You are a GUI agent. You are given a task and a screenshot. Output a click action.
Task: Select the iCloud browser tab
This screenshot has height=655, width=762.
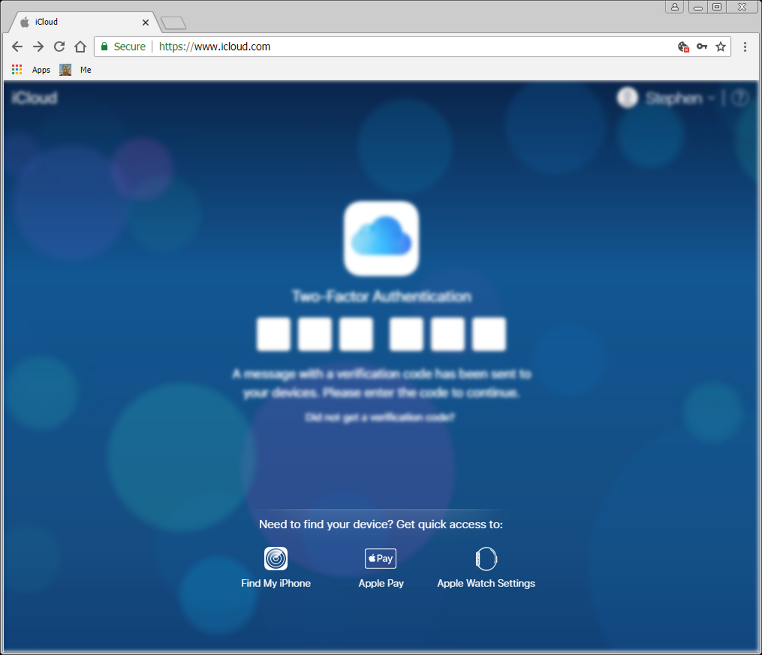83,22
